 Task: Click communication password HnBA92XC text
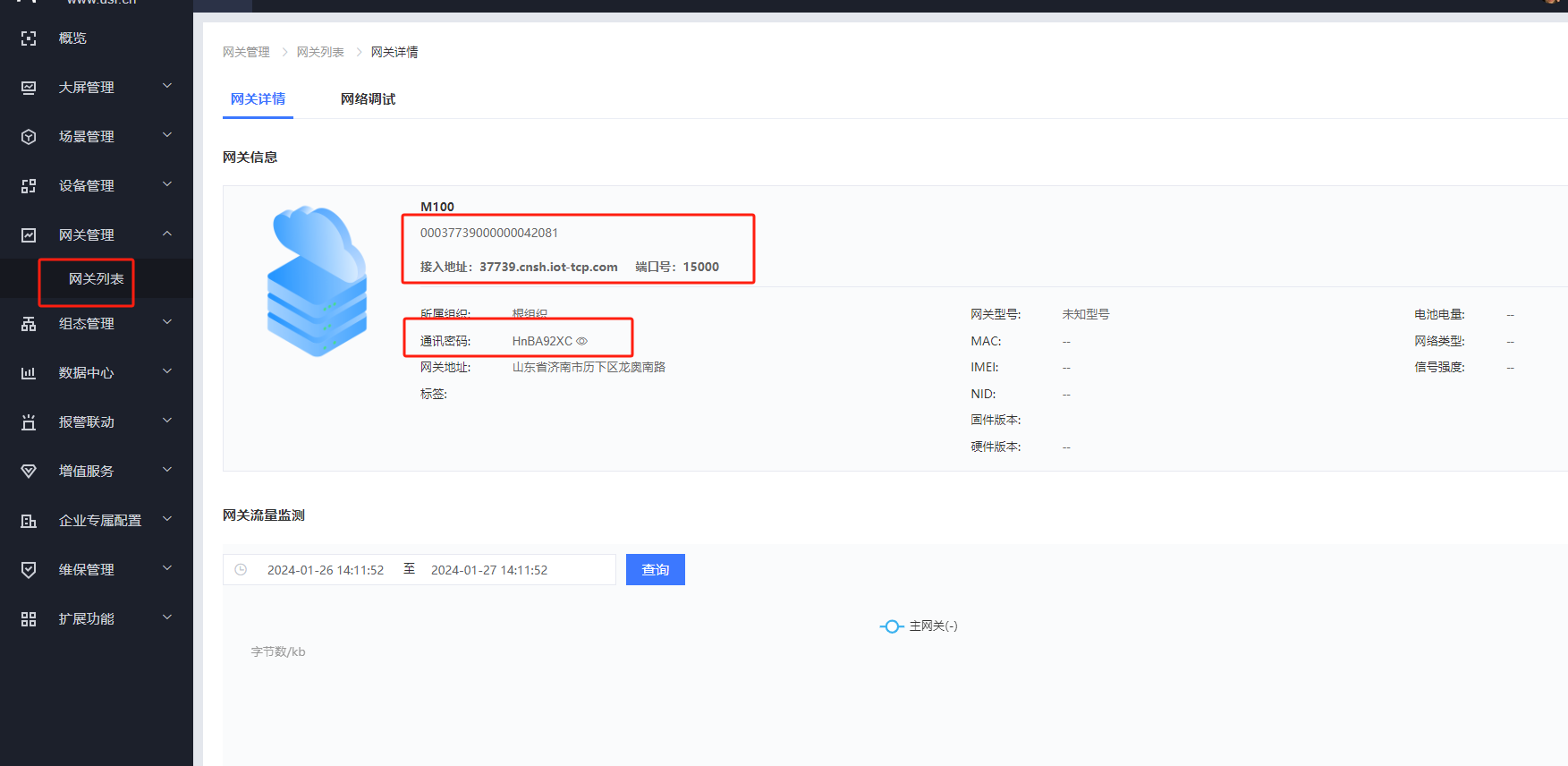(x=542, y=341)
